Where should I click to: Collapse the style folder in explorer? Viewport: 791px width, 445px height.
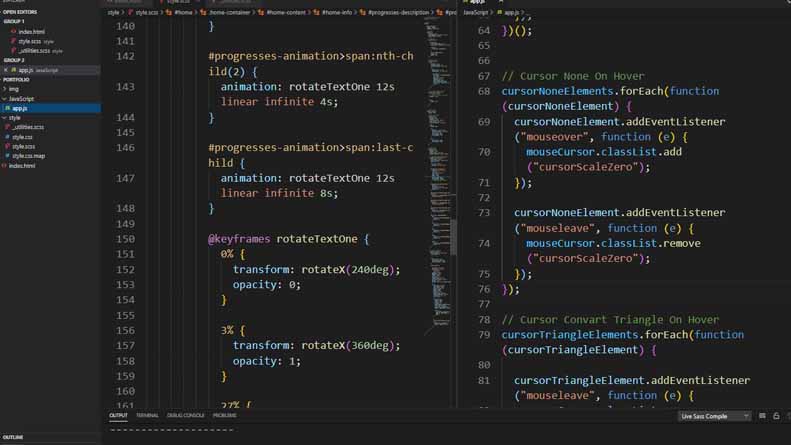click(x=14, y=118)
